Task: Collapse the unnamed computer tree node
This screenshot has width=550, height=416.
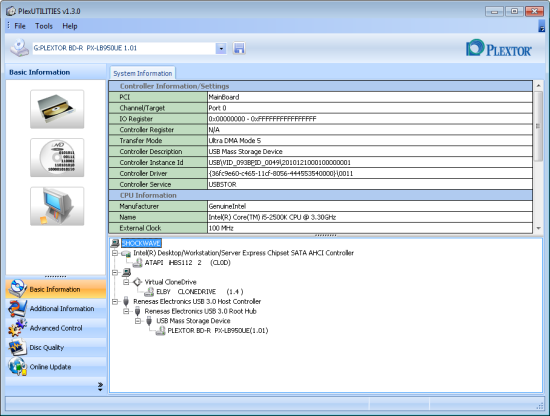Action: (x=115, y=272)
